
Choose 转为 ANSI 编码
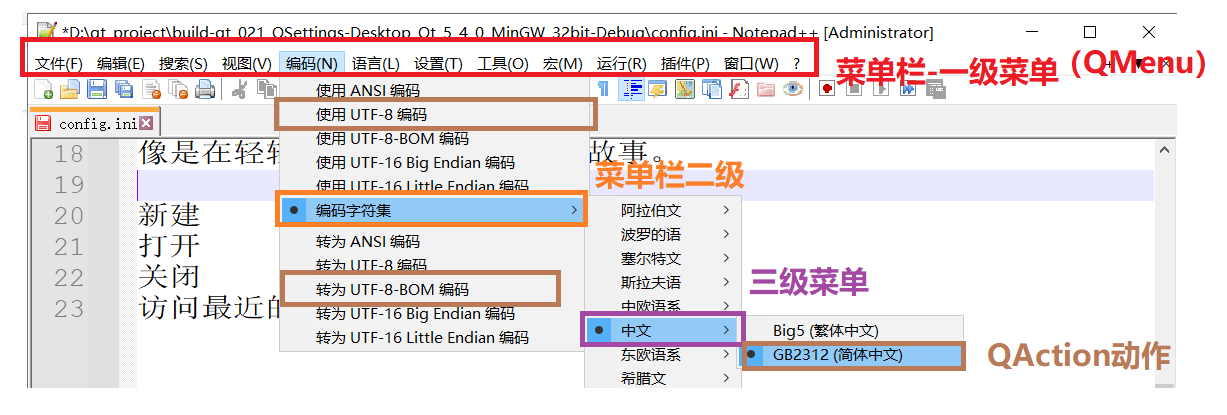click(x=433, y=242)
